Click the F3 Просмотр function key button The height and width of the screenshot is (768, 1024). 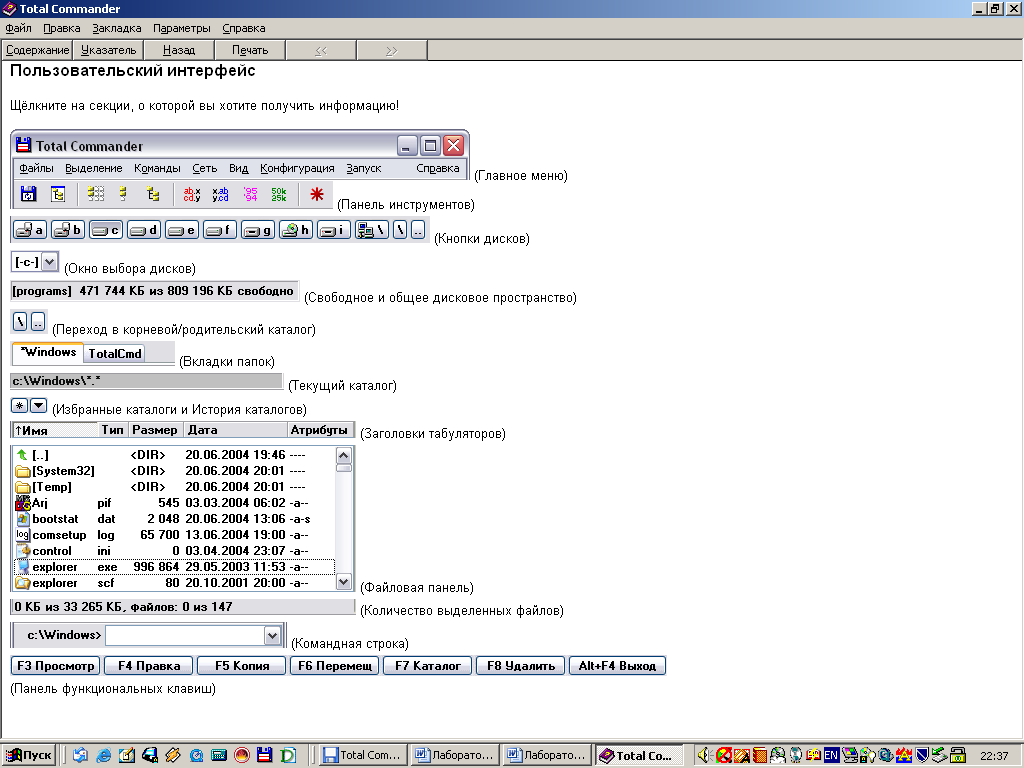(x=56, y=665)
